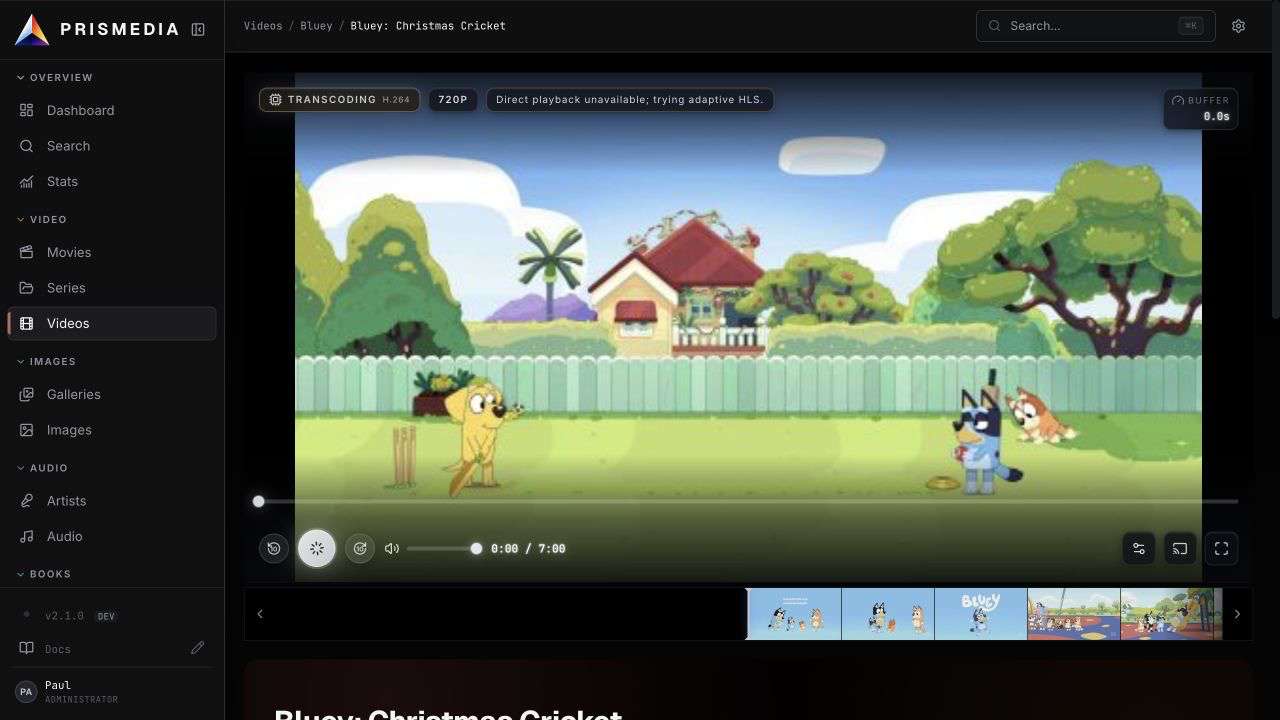This screenshot has width=1280, height=720.
Task: Open the Search page in sidebar
Action: pos(112,146)
